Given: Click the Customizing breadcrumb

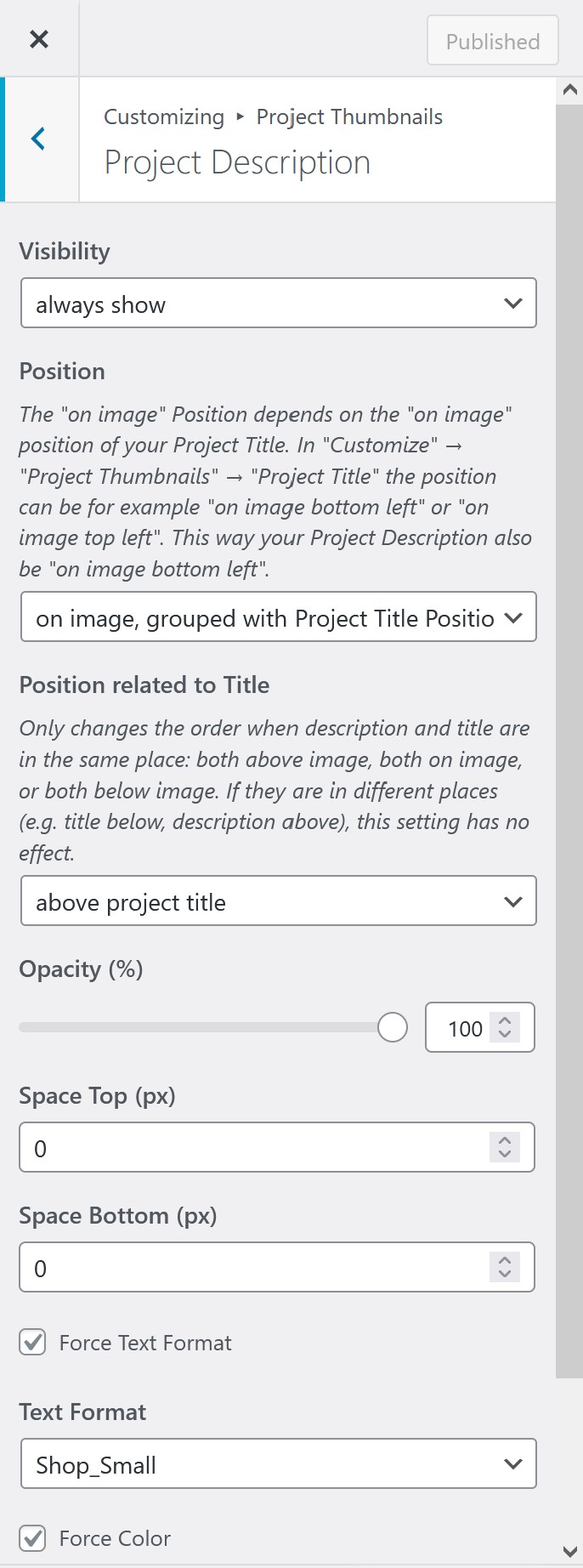Looking at the screenshot, I should click(163, 116).
